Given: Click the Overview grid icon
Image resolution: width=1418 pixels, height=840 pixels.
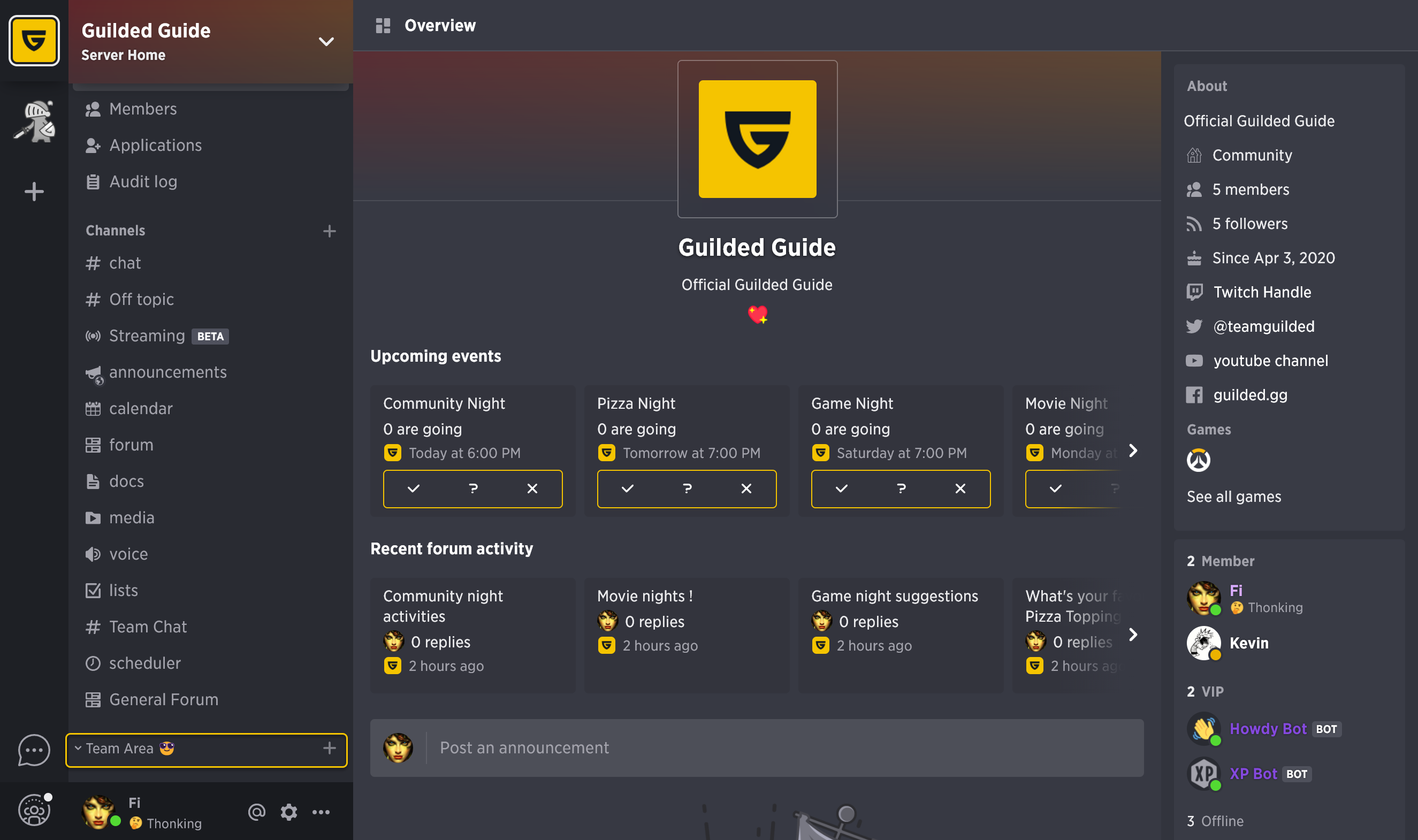Looking at the screenshot, I should (383, 26).
